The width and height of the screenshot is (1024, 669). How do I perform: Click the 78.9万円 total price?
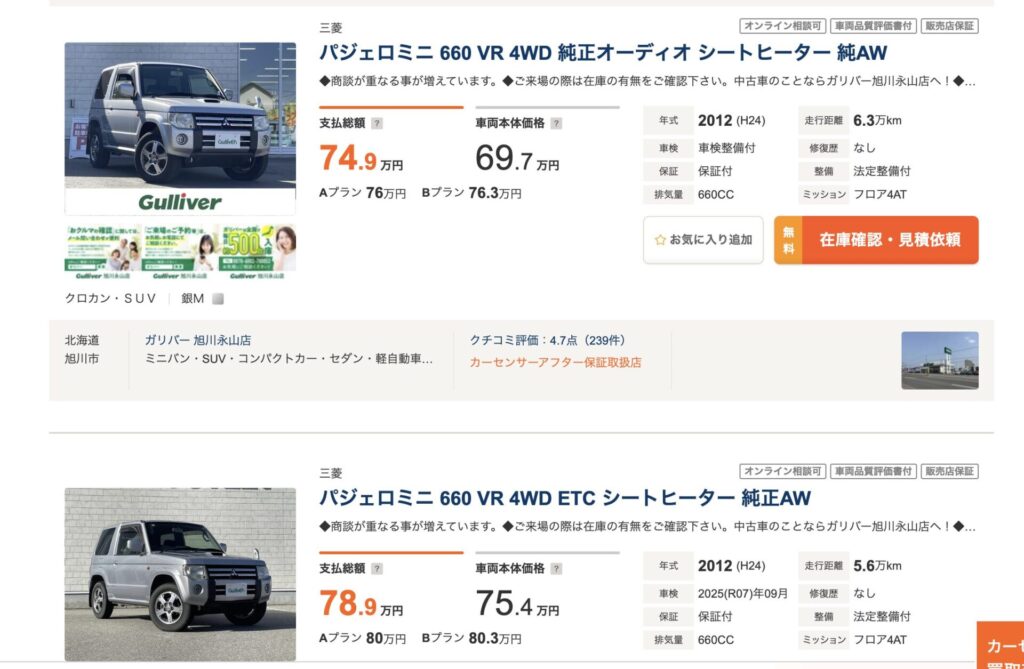(360, 604)
